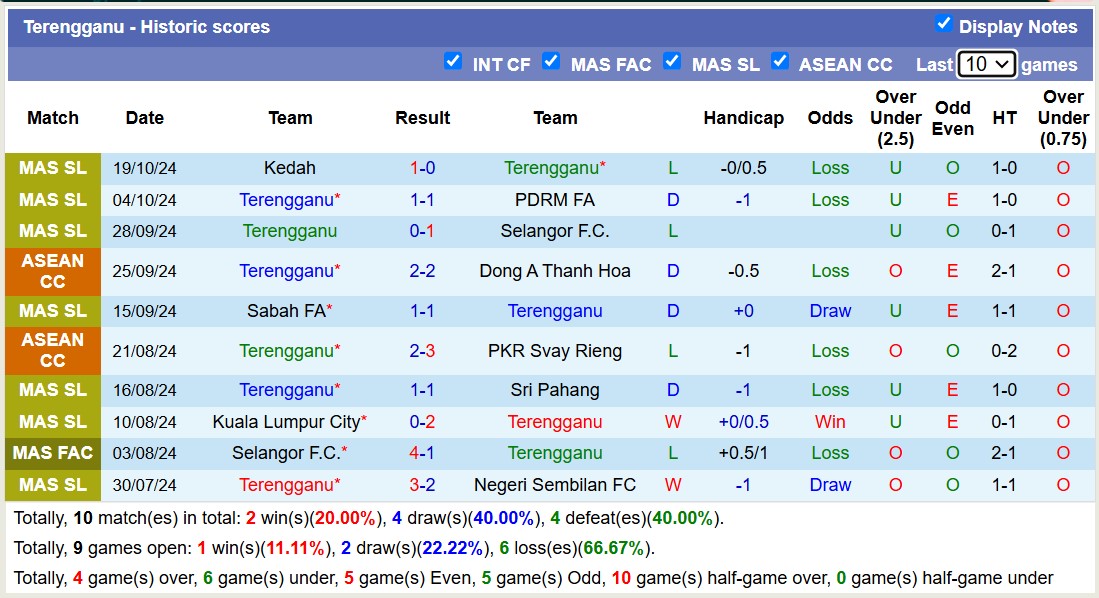1099x598 pixels.
Task: Click the MAS SL badge on the Sabah FA row
Action: click(52, 311)
